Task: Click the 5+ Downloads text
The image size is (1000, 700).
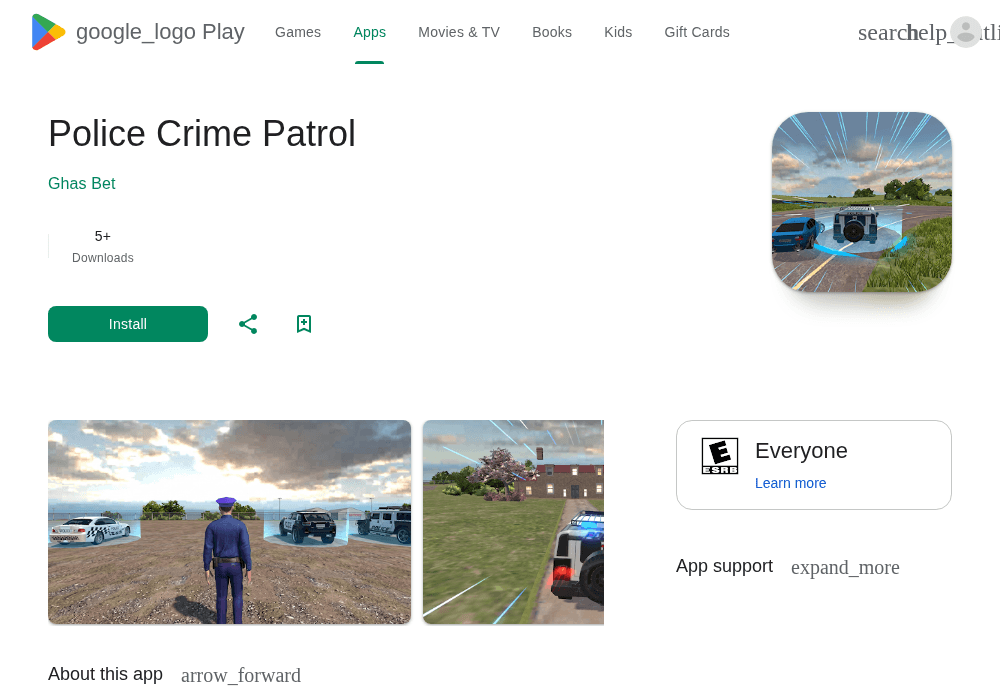Action: [x=103, y=247]
